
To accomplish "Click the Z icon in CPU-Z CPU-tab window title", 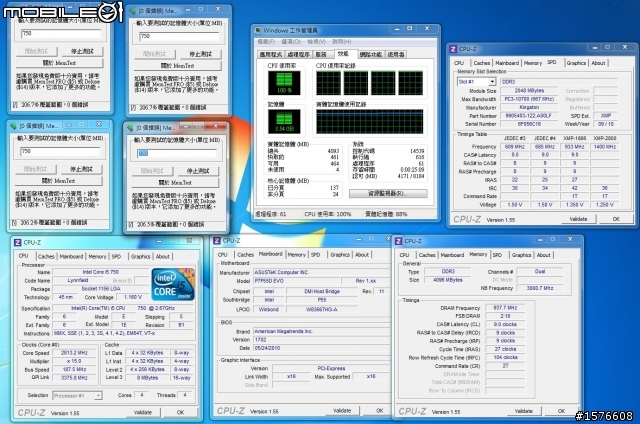I will click(18, 242).
